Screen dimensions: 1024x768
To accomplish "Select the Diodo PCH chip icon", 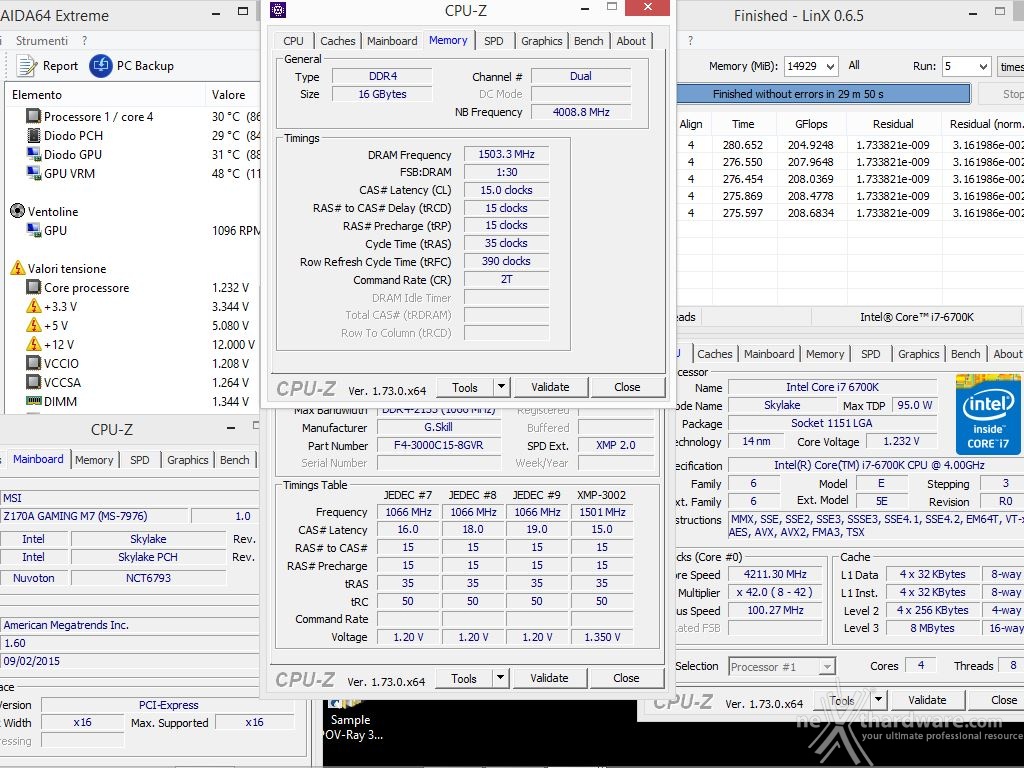I will pos(33,135).
